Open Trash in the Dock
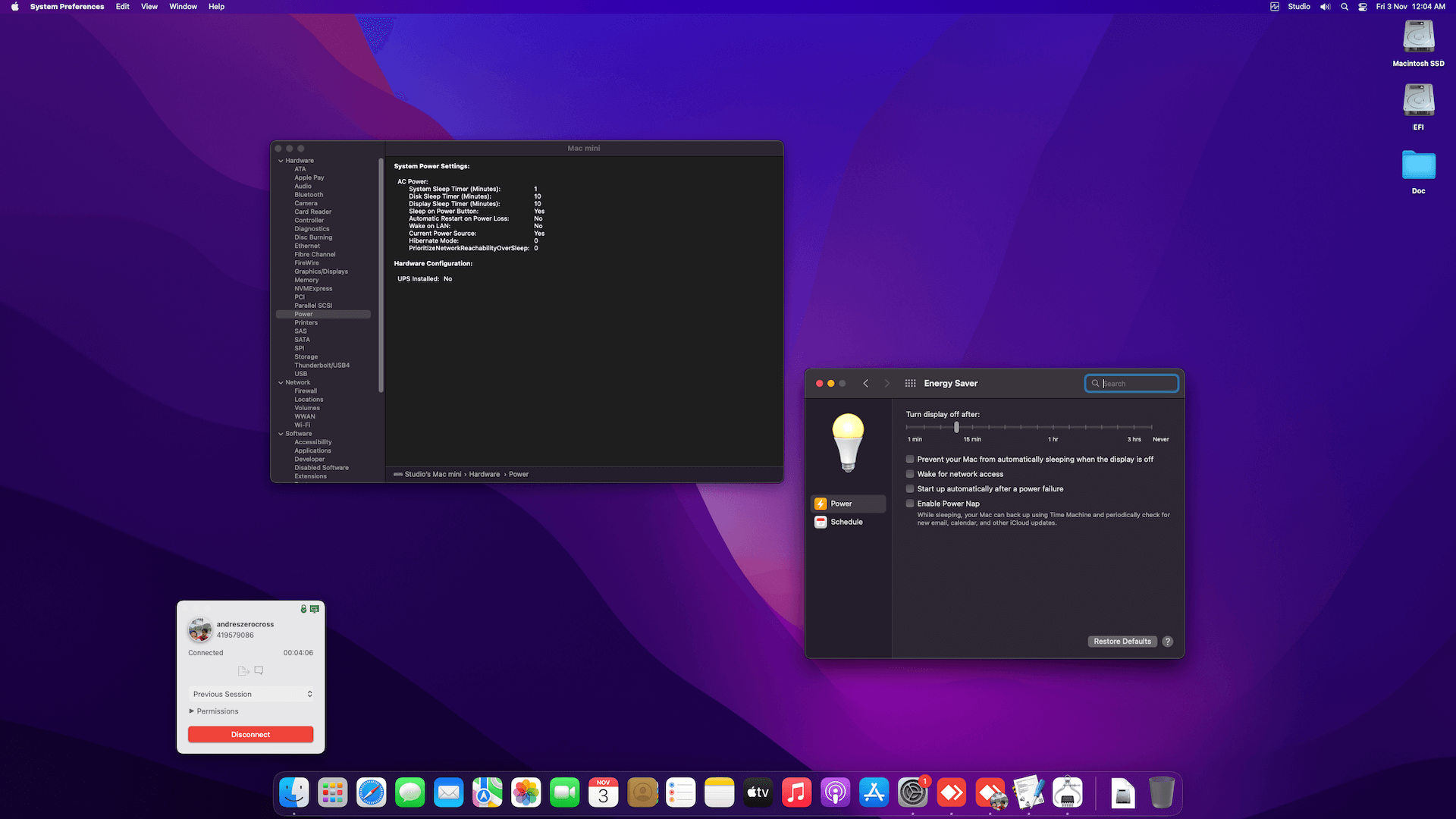Screen dimensions: 1456x819 point(1162,793)
